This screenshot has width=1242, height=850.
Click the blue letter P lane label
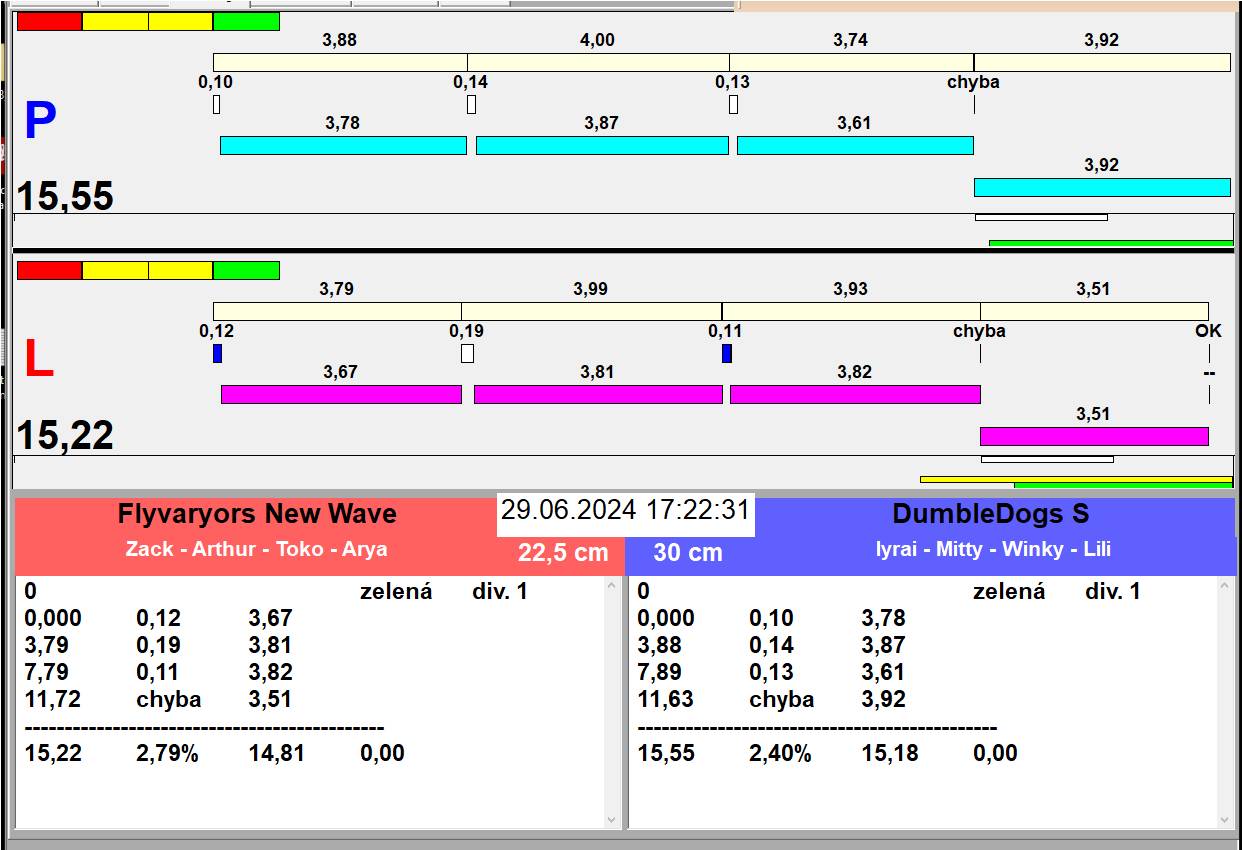(40, 122)
